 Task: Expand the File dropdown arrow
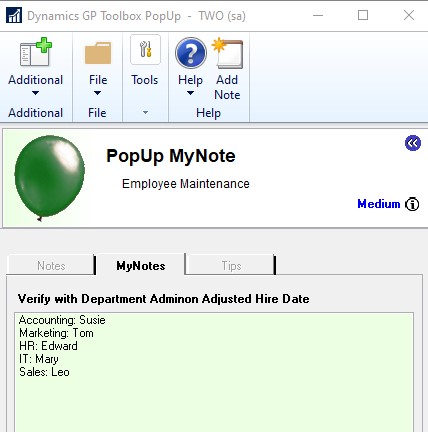(x=97, y=93)
